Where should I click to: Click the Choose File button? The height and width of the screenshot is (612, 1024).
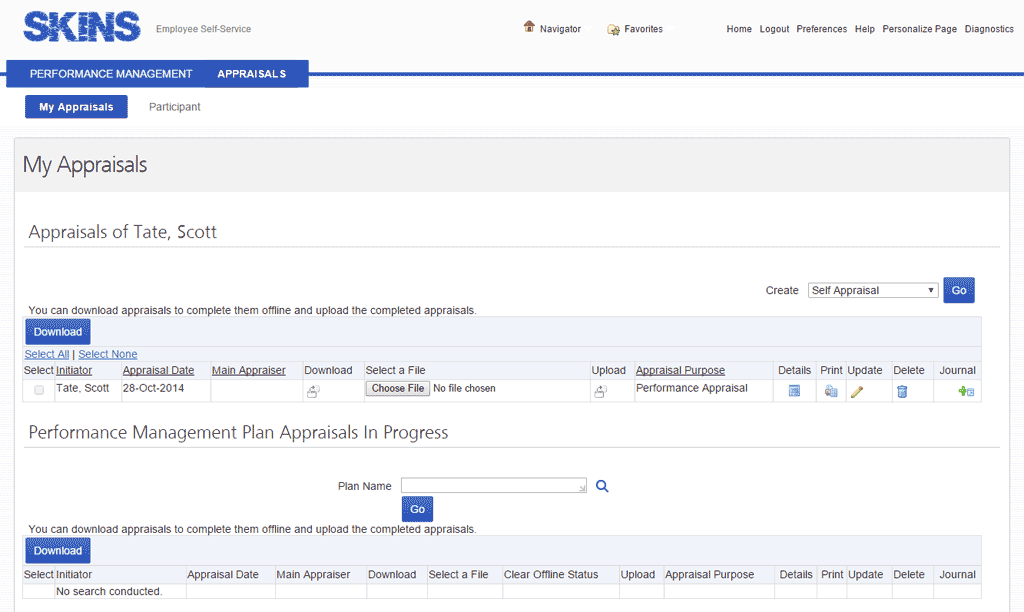(398, 388)
